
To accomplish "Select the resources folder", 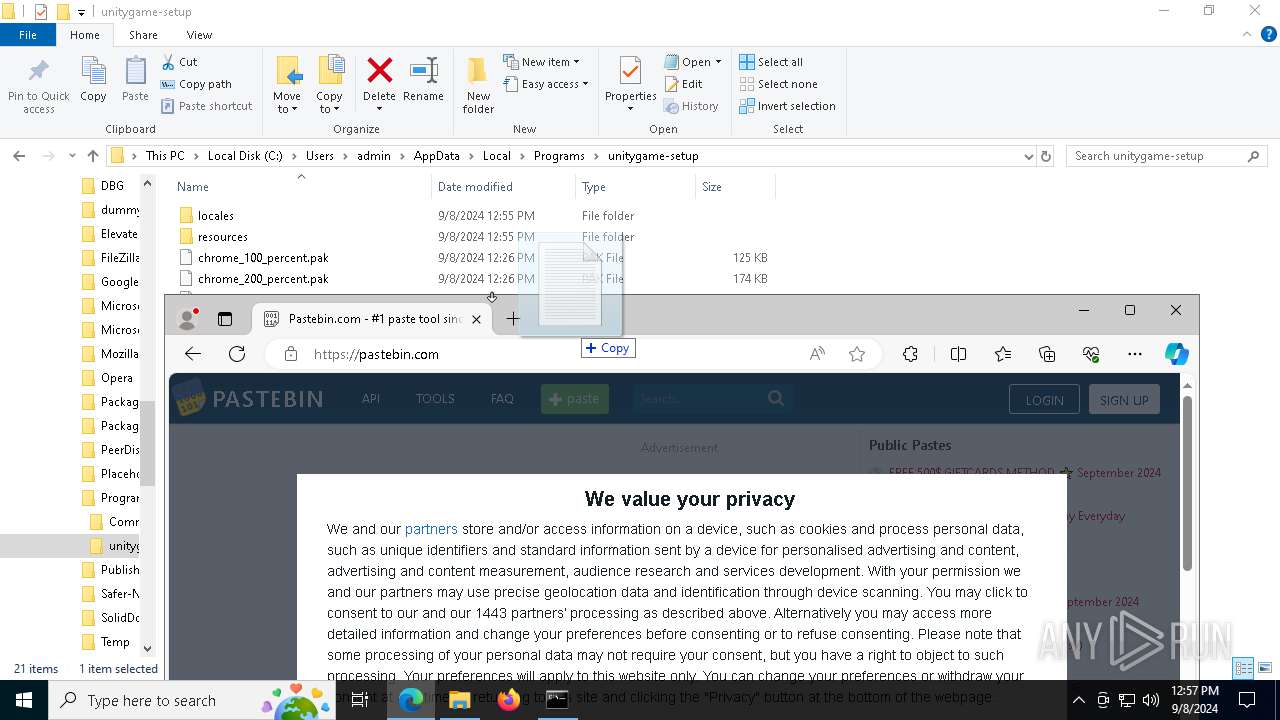I will pyautogui.click(x=222, y=237).
